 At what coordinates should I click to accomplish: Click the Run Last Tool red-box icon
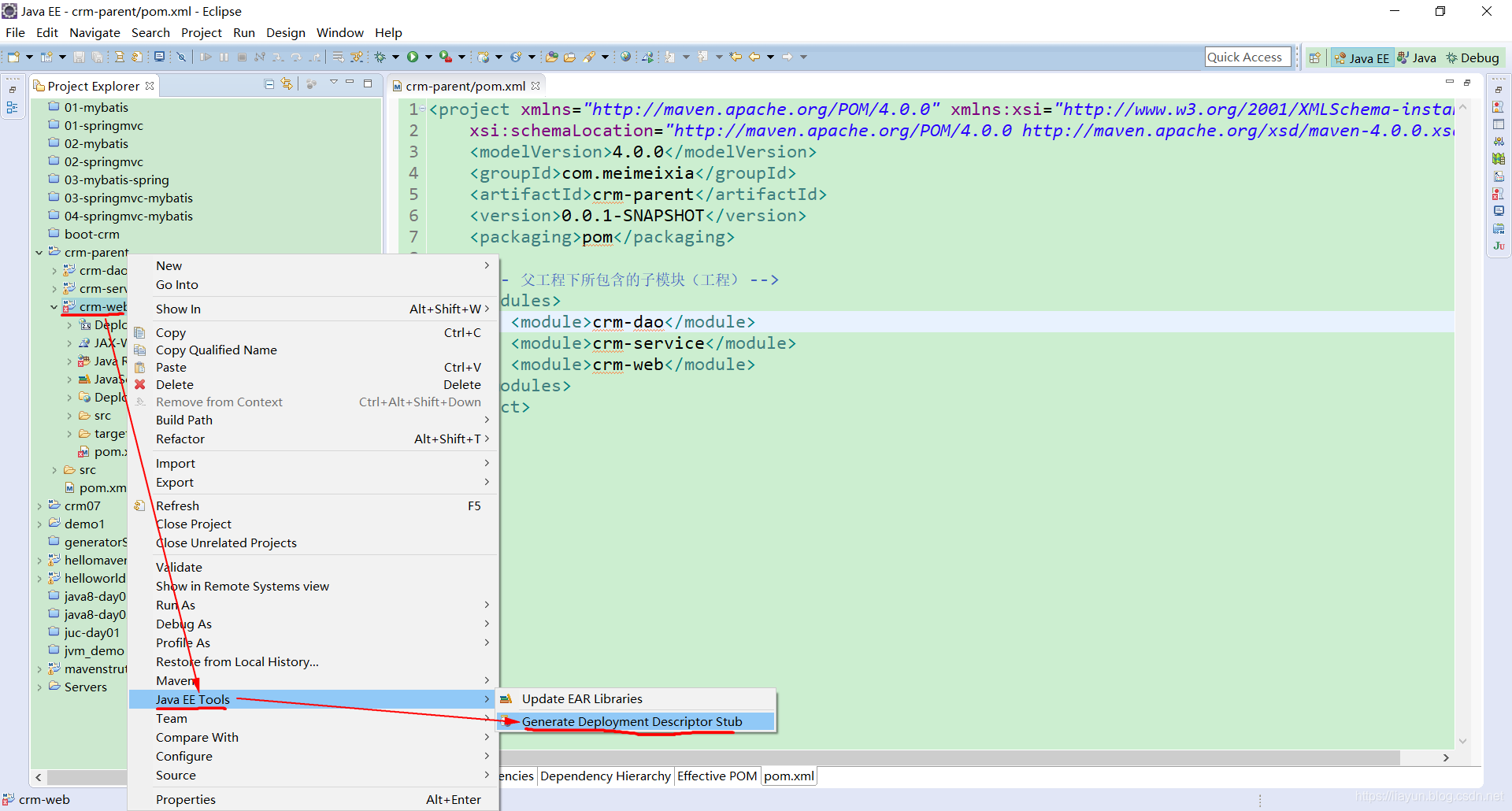pyautogui.click(x=446, y=57)
